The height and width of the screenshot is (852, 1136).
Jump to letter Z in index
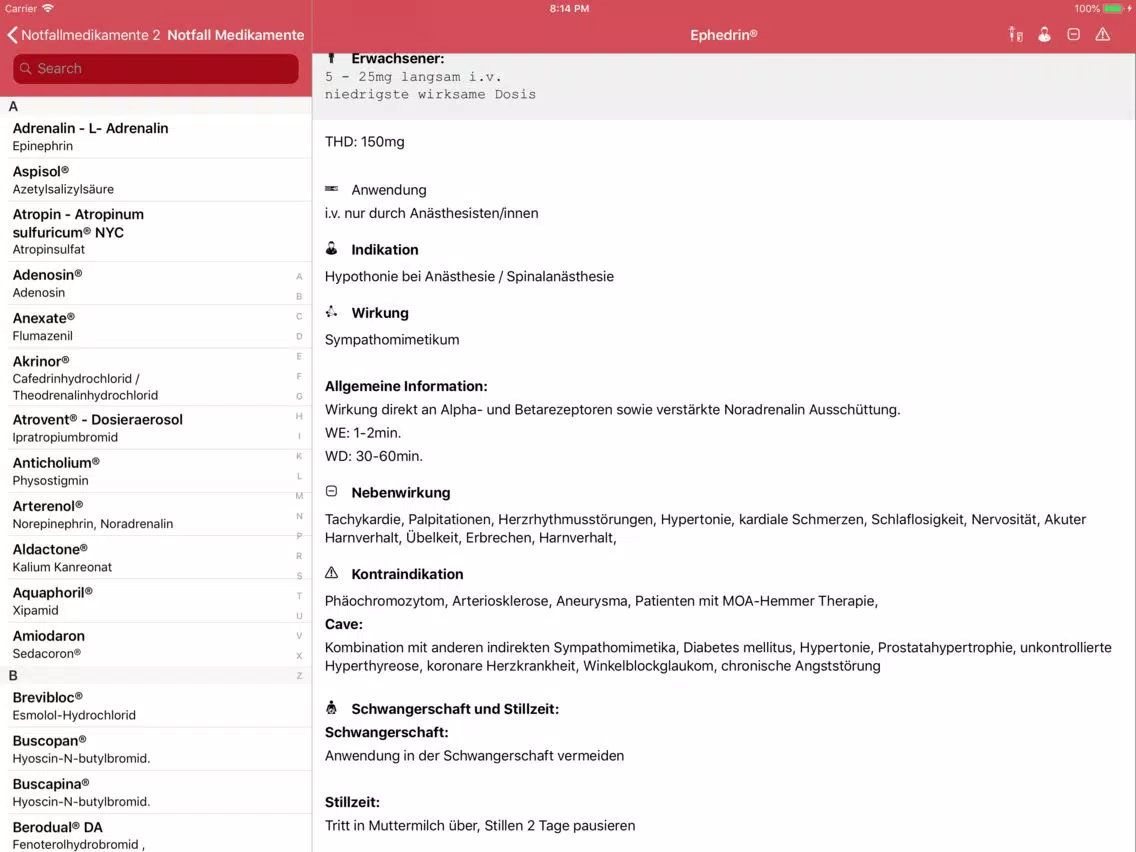pos(299,675)
